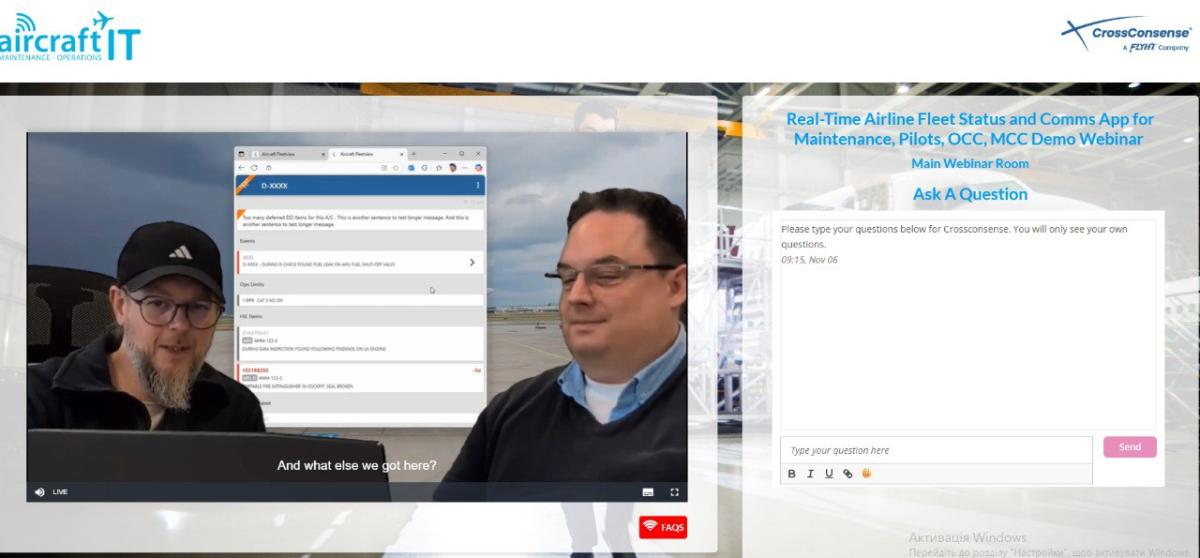This screenshot has width=1200, height=558.
Task: Mute the webinar video volume
Action: [x=40, y=492]
